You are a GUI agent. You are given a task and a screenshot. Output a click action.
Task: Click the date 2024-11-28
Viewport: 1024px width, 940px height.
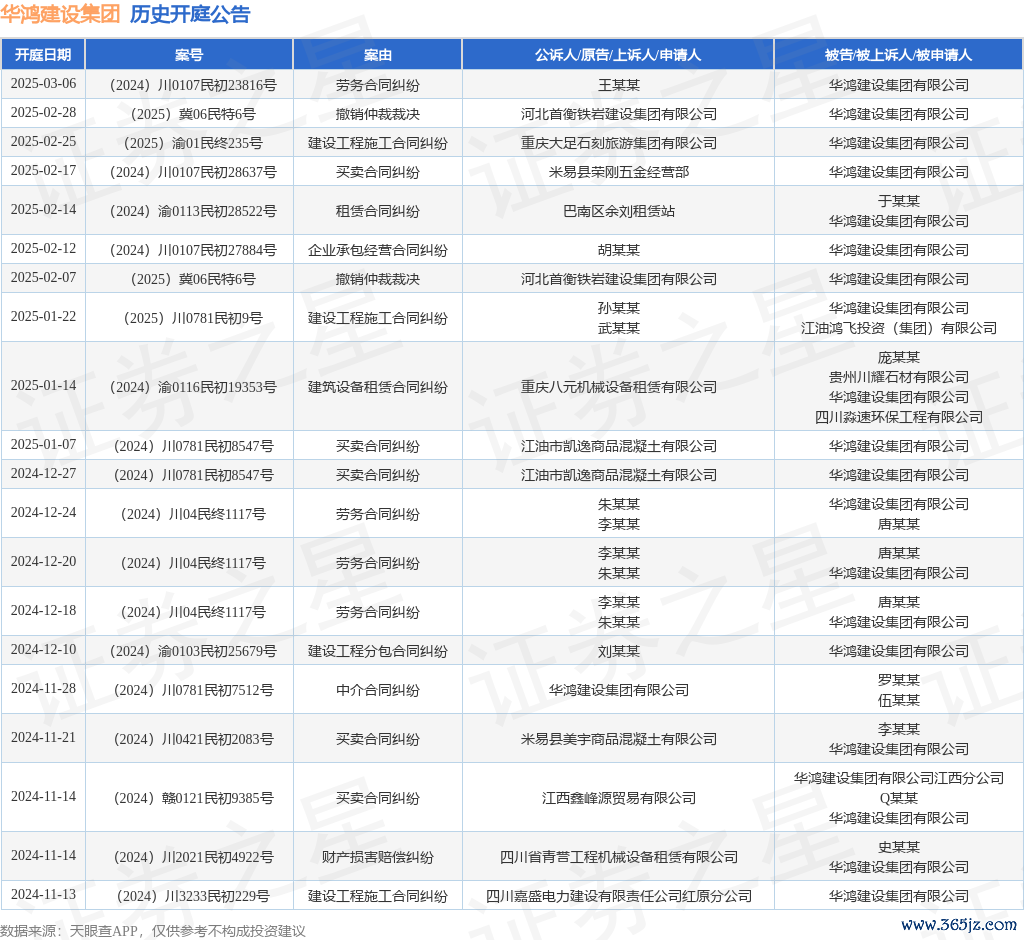pos(43,689)
